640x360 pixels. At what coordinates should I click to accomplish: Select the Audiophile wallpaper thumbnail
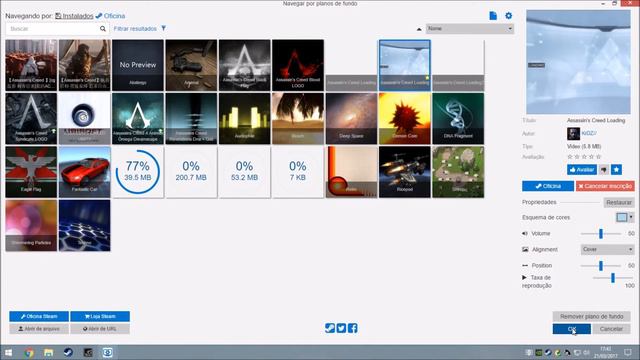(x=244, y=118)
